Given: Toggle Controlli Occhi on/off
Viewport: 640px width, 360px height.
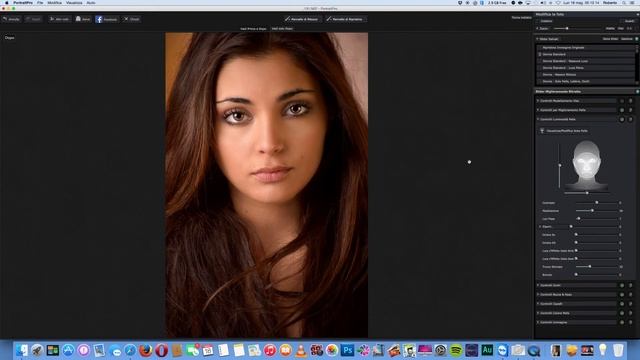Looking at the screenshot, I should coord(622,285).
